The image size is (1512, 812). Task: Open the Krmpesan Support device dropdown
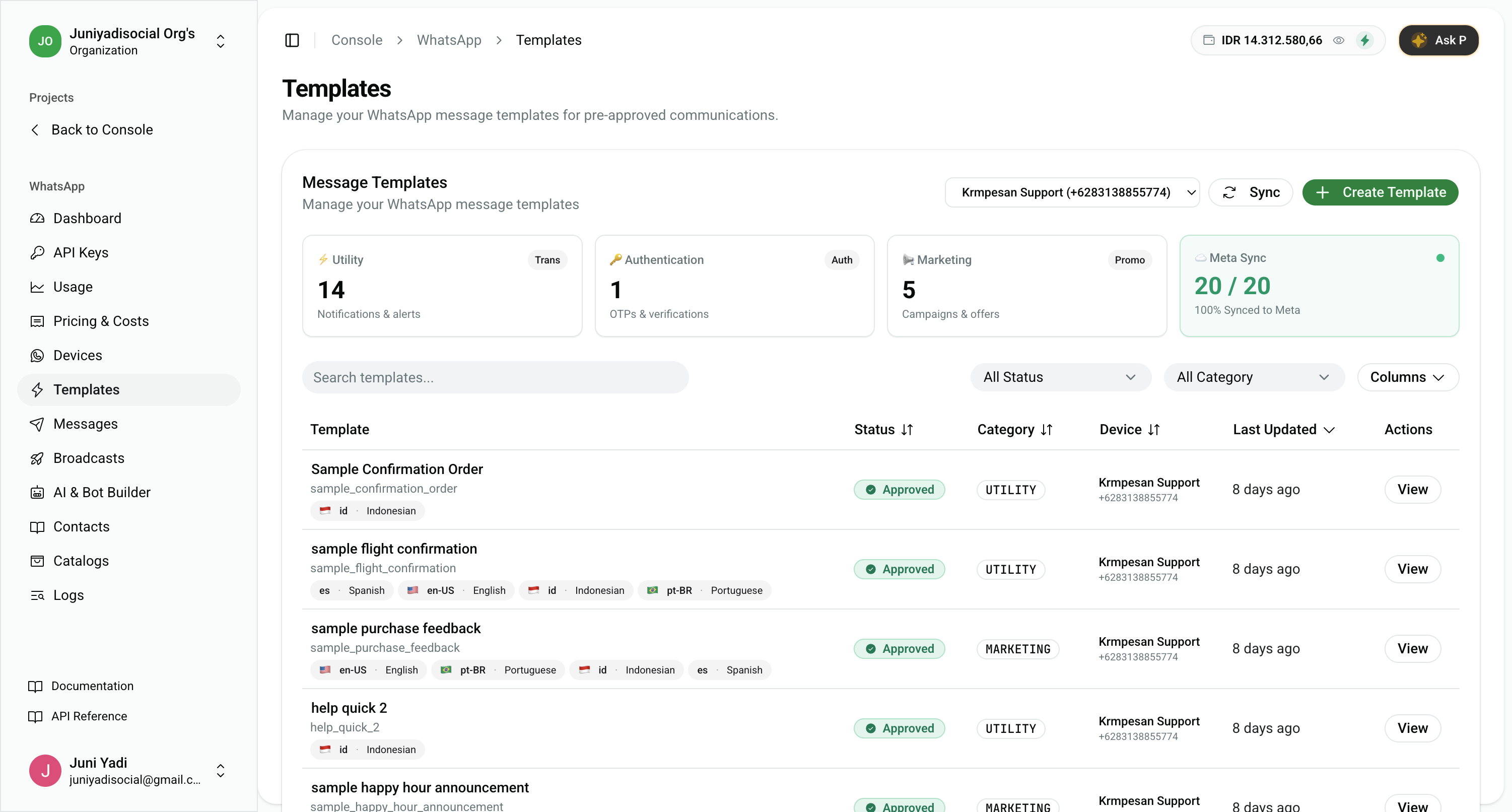(x=1072, y=192)
